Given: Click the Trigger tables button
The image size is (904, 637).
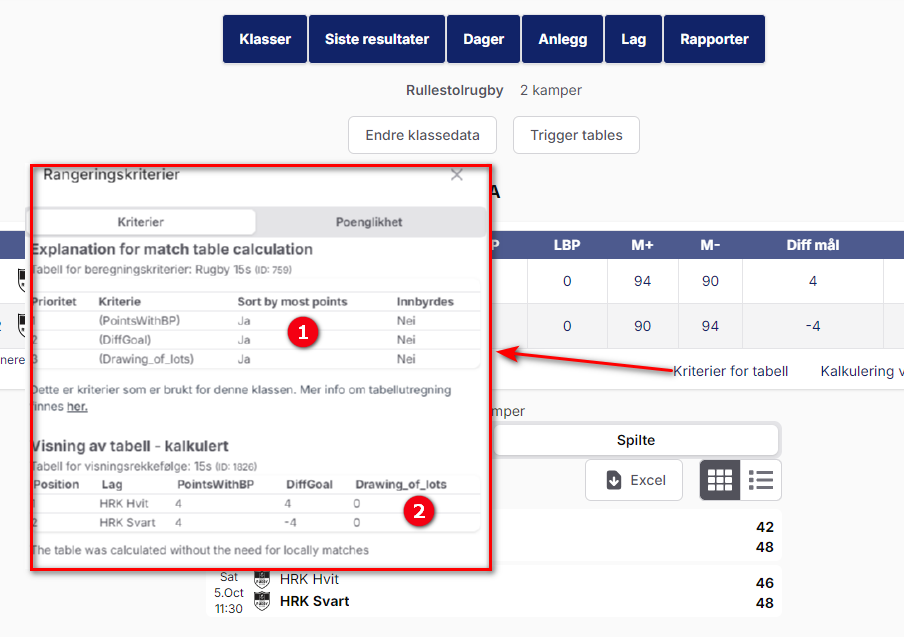Looking at the screenshot, I should (576, 135).
